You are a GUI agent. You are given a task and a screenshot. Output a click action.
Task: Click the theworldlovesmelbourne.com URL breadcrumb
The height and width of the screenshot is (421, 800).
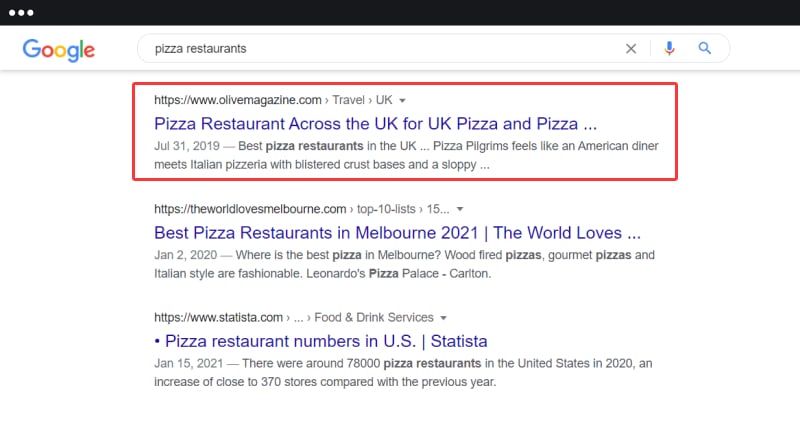(302, 209)
